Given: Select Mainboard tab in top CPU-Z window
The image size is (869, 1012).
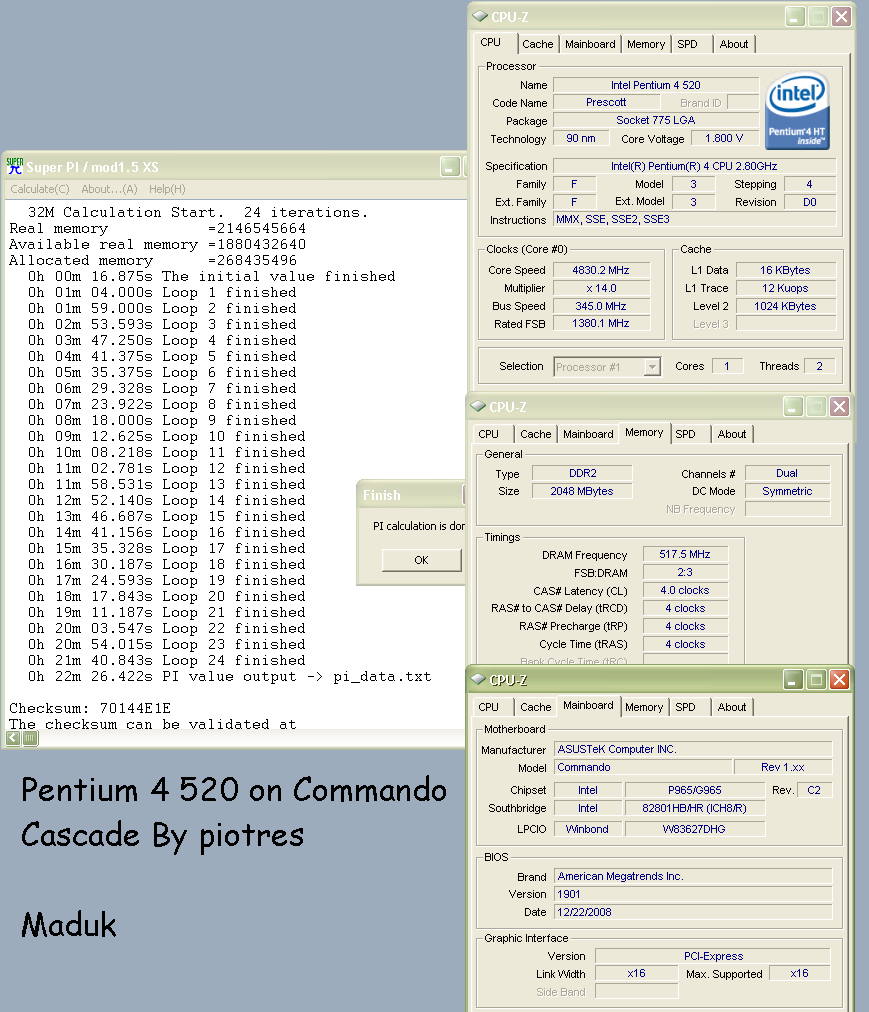Looking at the screenshot, I should pos(590,44).
